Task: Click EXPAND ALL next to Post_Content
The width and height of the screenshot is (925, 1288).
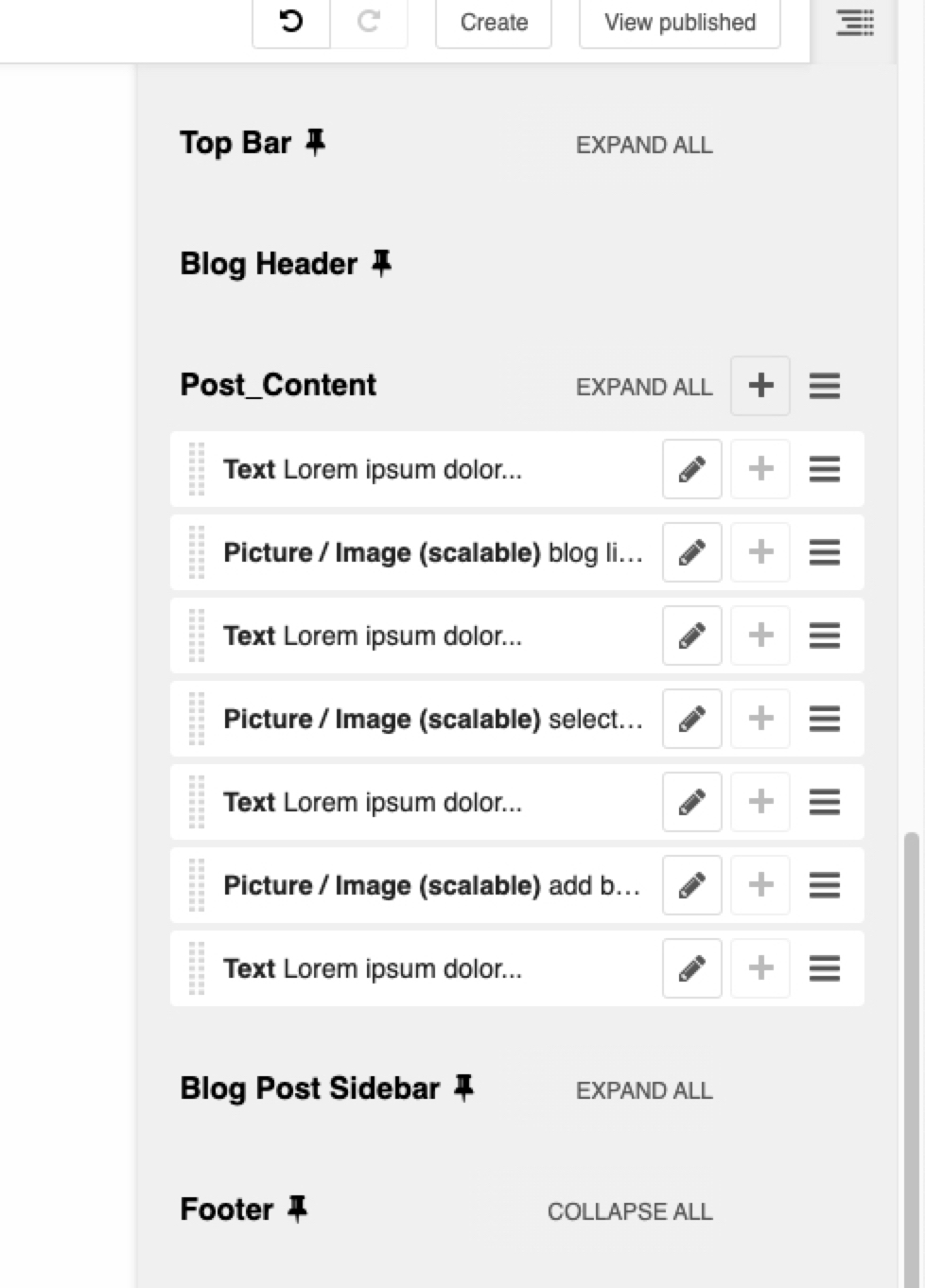Action: (644, 387)
